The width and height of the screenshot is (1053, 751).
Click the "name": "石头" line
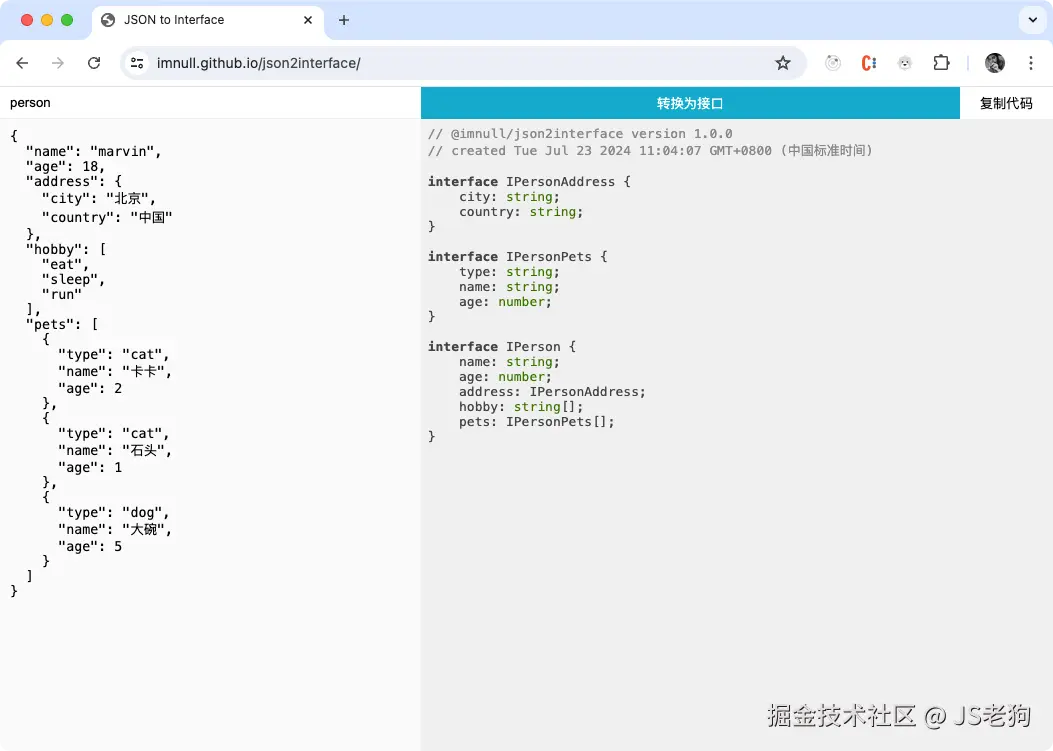115,450
